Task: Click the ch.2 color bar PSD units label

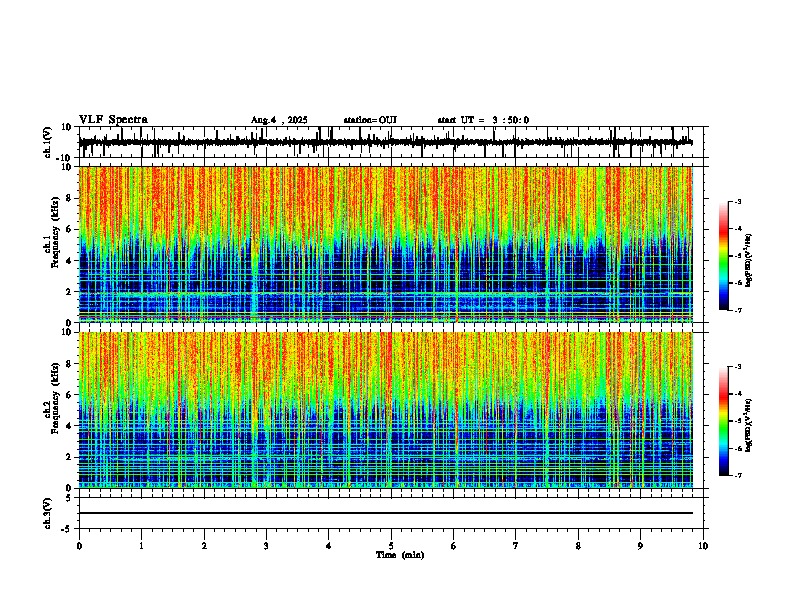Action: point(749,425)
